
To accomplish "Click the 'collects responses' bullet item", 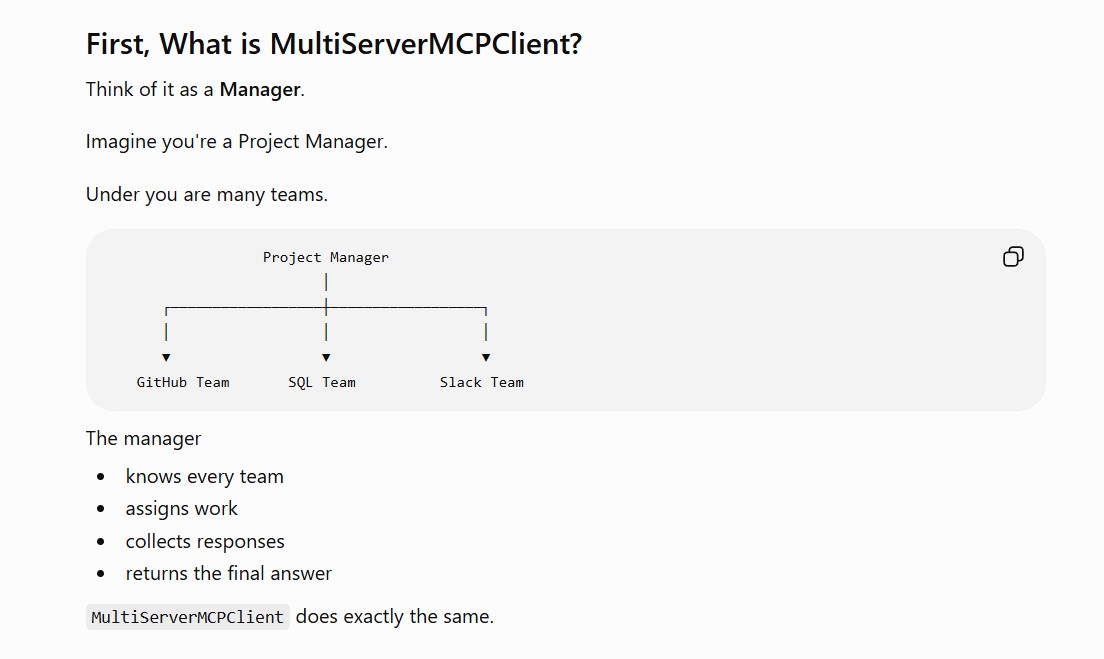I will click(x=205, y=541).
